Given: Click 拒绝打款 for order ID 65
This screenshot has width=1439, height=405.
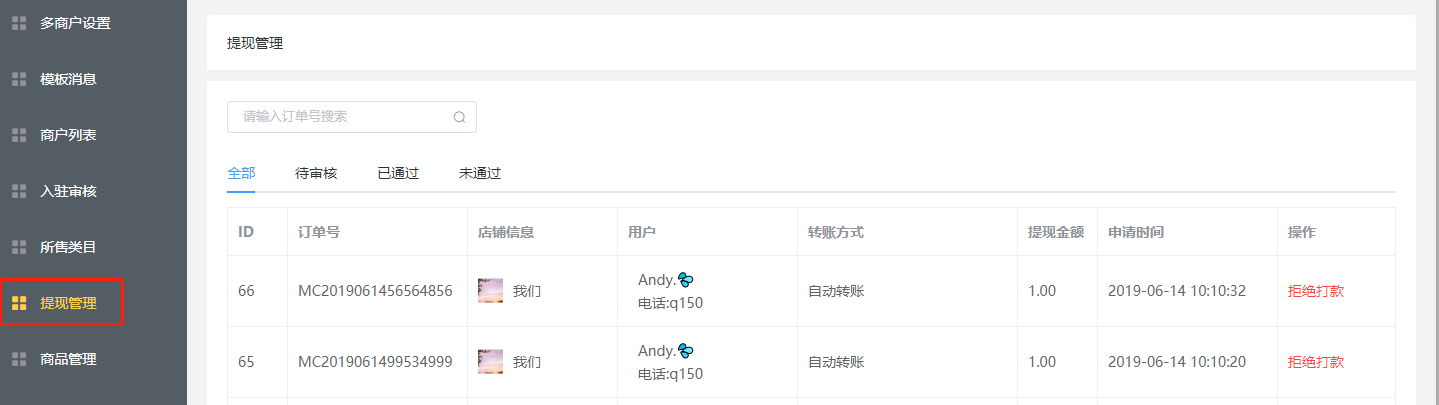Looking at the screenshot, I should click(1315, 362).
